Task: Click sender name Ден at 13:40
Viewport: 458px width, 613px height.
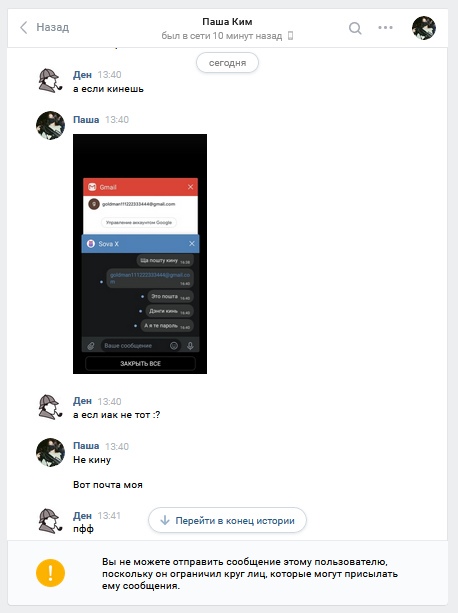Action: coord(82,75)
